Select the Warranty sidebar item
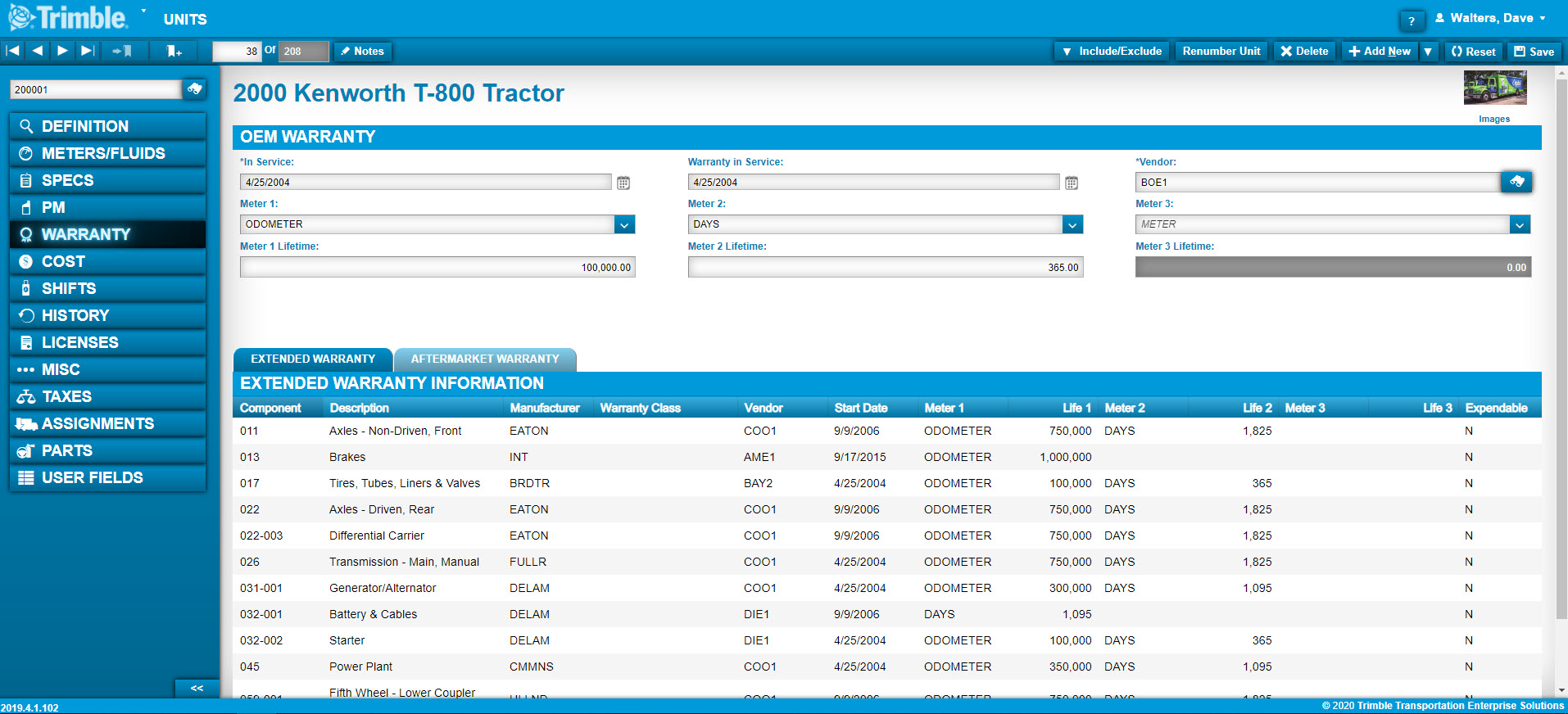1568x714 pixels. point(107,234)
